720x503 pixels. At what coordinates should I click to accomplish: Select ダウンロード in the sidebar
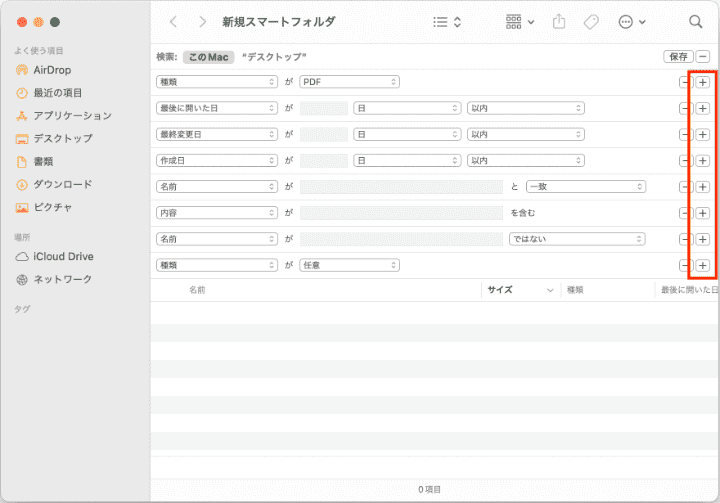point(62,184)
